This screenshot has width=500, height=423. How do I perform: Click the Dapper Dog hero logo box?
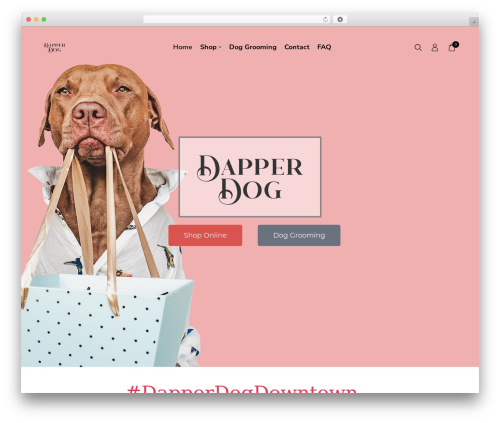[250, 177]
